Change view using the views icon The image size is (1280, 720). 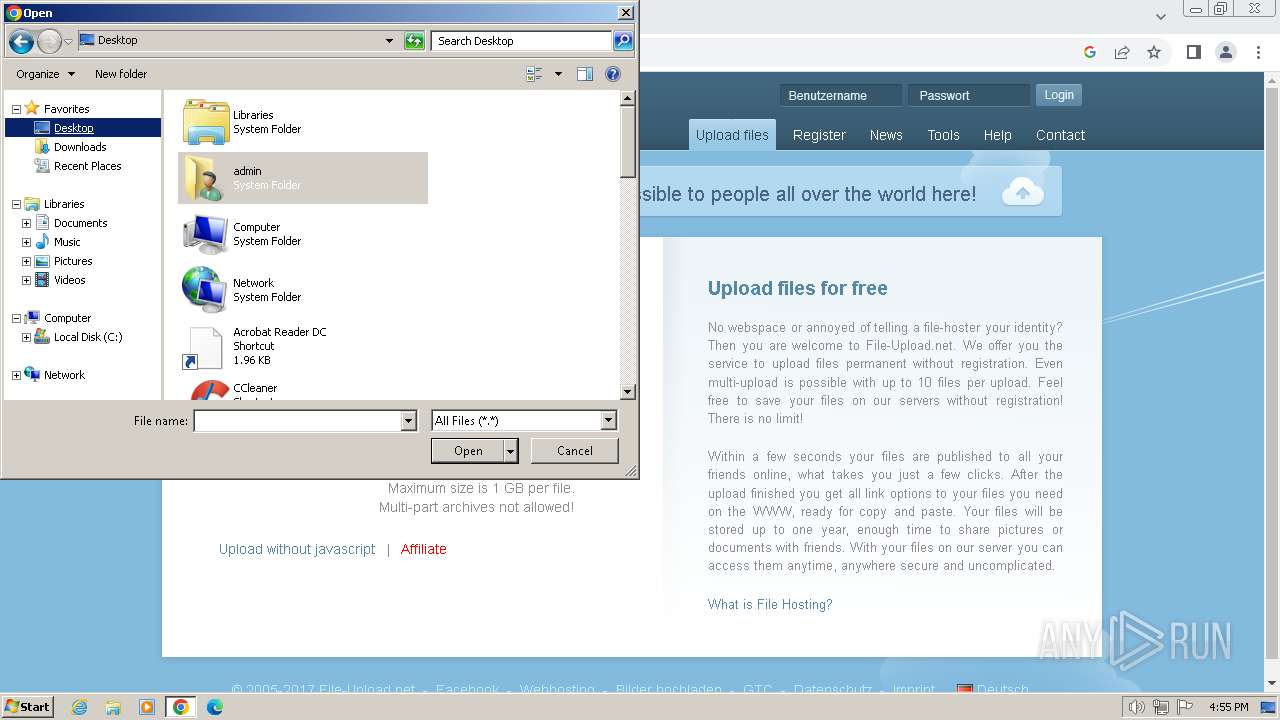pos(534,74)
